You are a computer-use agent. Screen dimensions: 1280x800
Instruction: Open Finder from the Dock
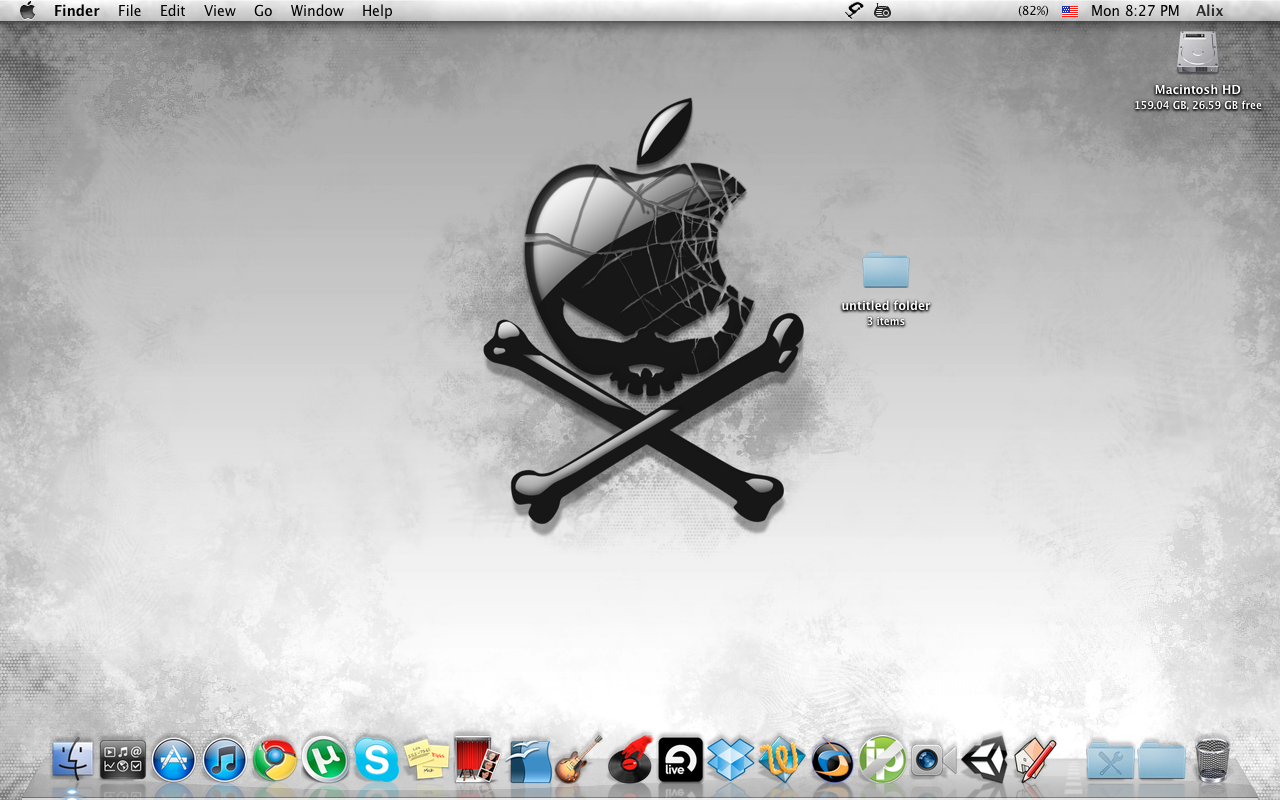(73, 760)
